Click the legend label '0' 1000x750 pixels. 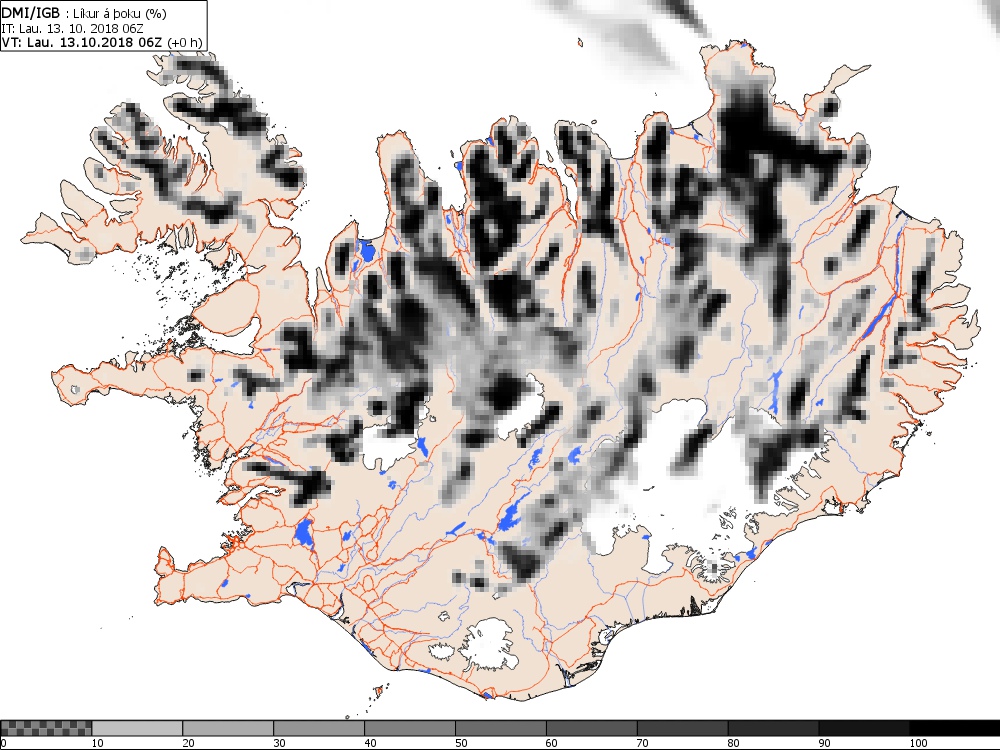click(3, 743)
